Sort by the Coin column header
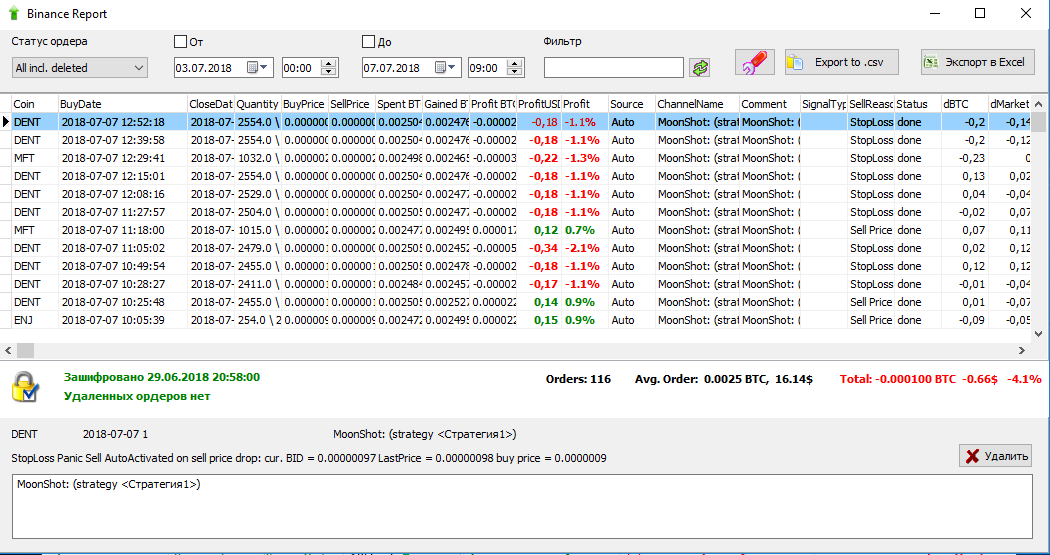Screen dimensions: 1050x555 (35, 104)
